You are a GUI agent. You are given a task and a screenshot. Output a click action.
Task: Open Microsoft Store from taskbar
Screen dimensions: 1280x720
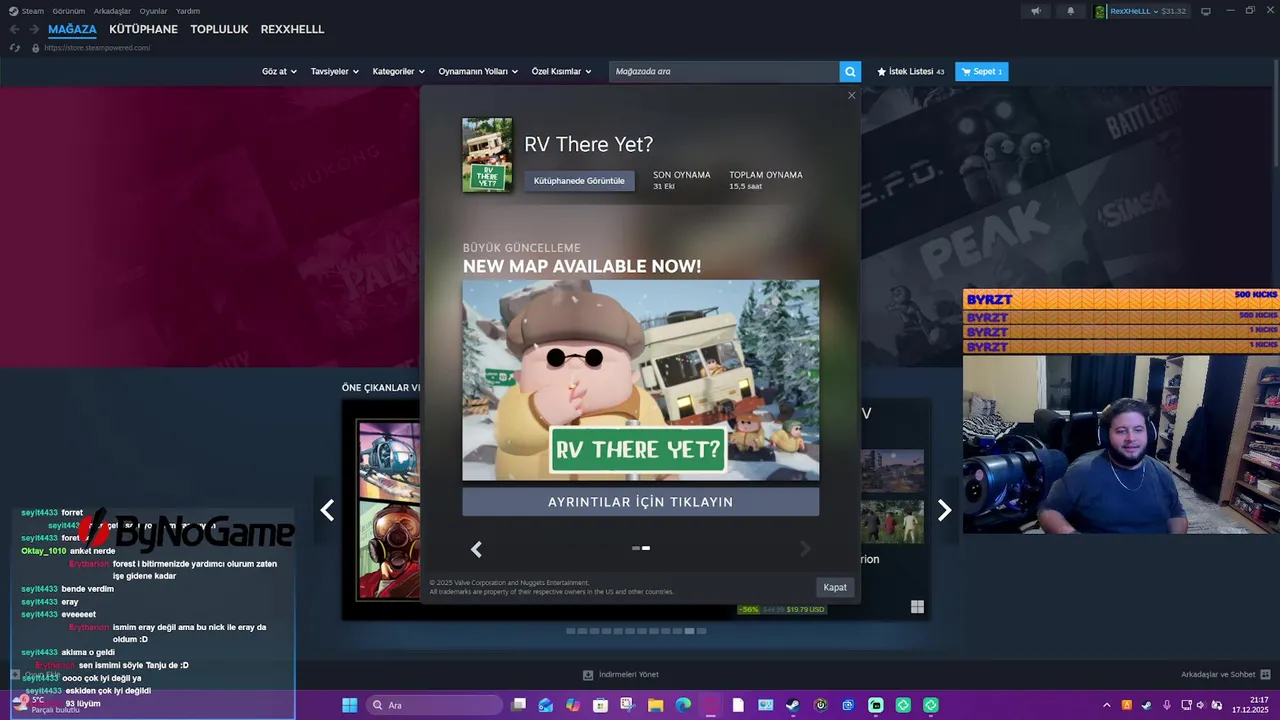pyautogui.click(x=600, y=705)
